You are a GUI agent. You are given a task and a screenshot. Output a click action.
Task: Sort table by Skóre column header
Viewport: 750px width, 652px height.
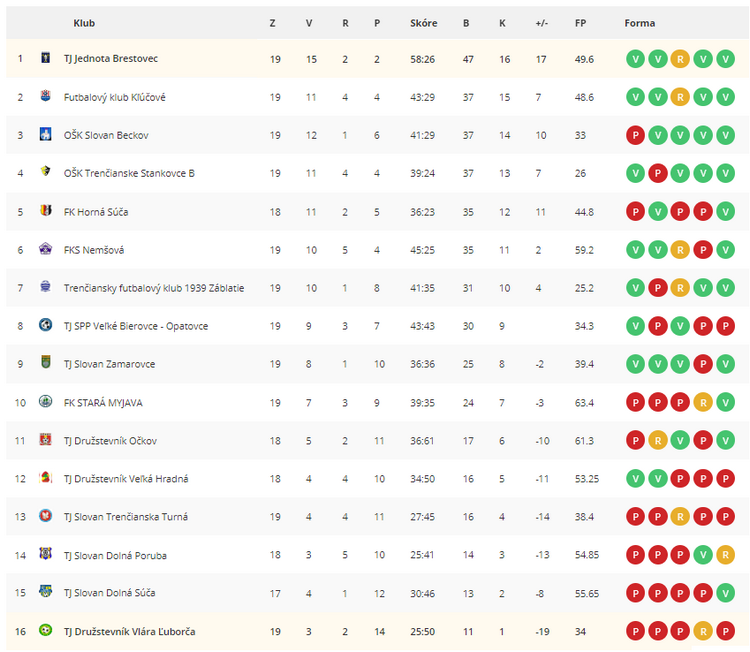pyautogui.click(x=423, y=23)
